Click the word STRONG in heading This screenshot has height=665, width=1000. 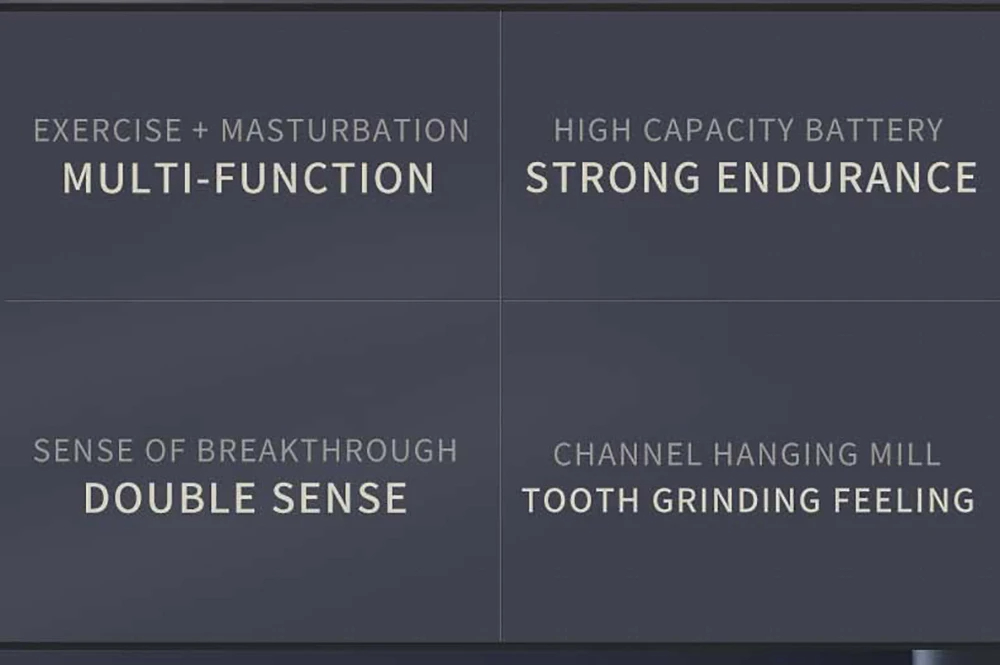tap(613, 177)
